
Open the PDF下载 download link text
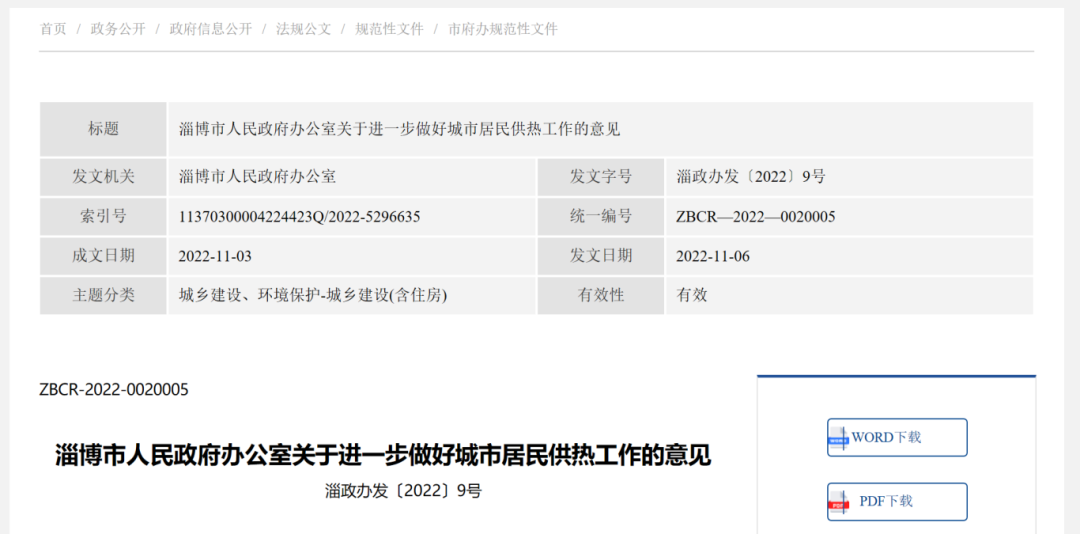[886, 501]
